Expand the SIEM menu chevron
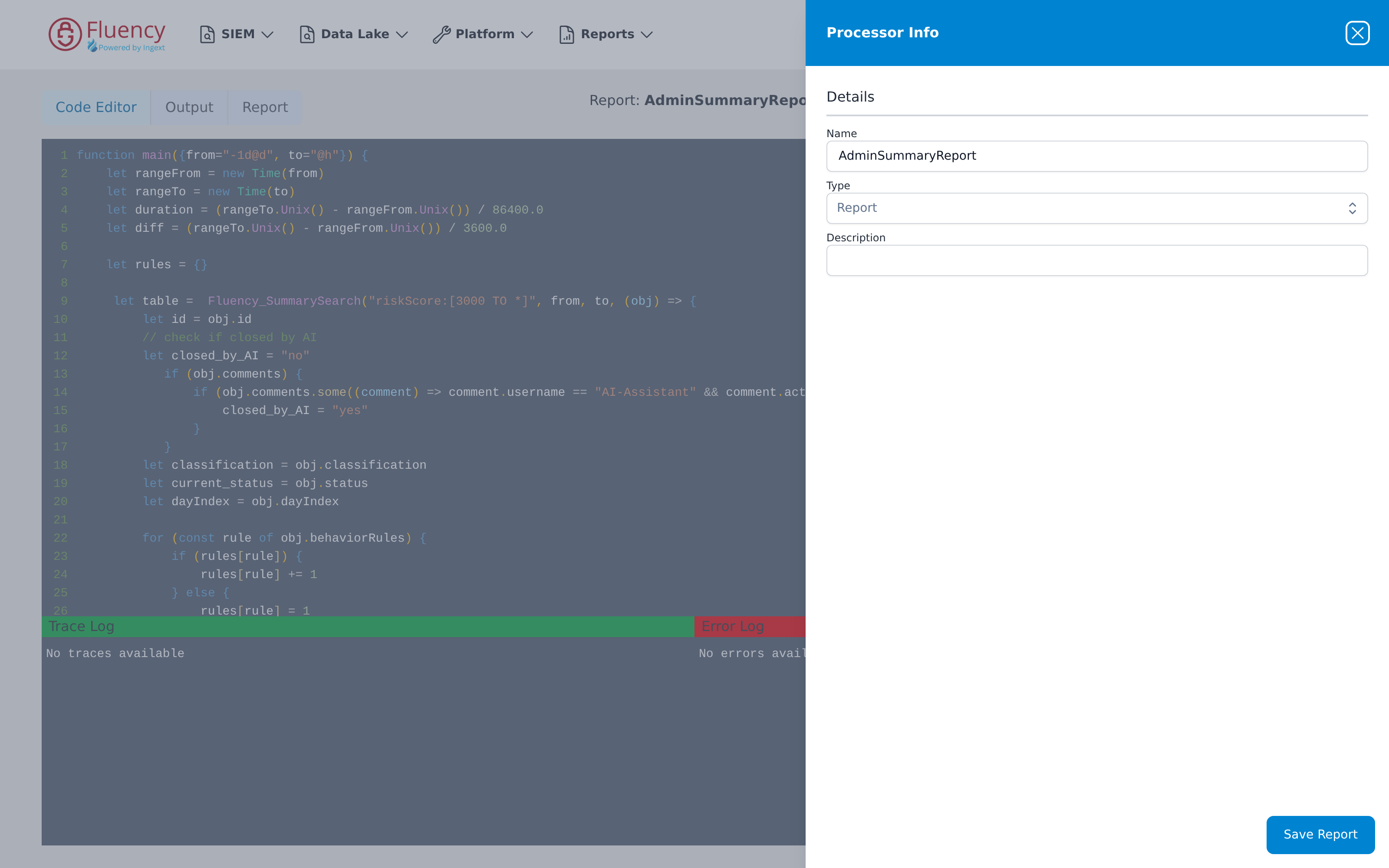This screenshot has width=1389, height=868. [x=267, y=34]
